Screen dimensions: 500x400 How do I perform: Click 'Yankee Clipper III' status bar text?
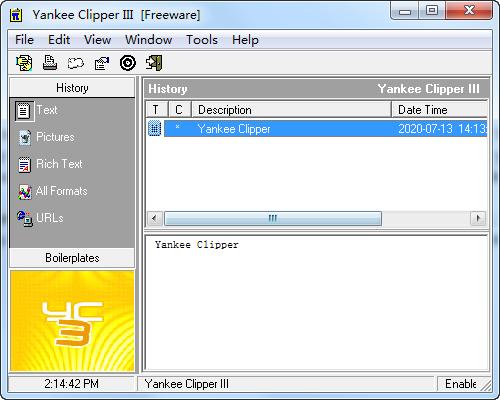(x=187, y=384)
